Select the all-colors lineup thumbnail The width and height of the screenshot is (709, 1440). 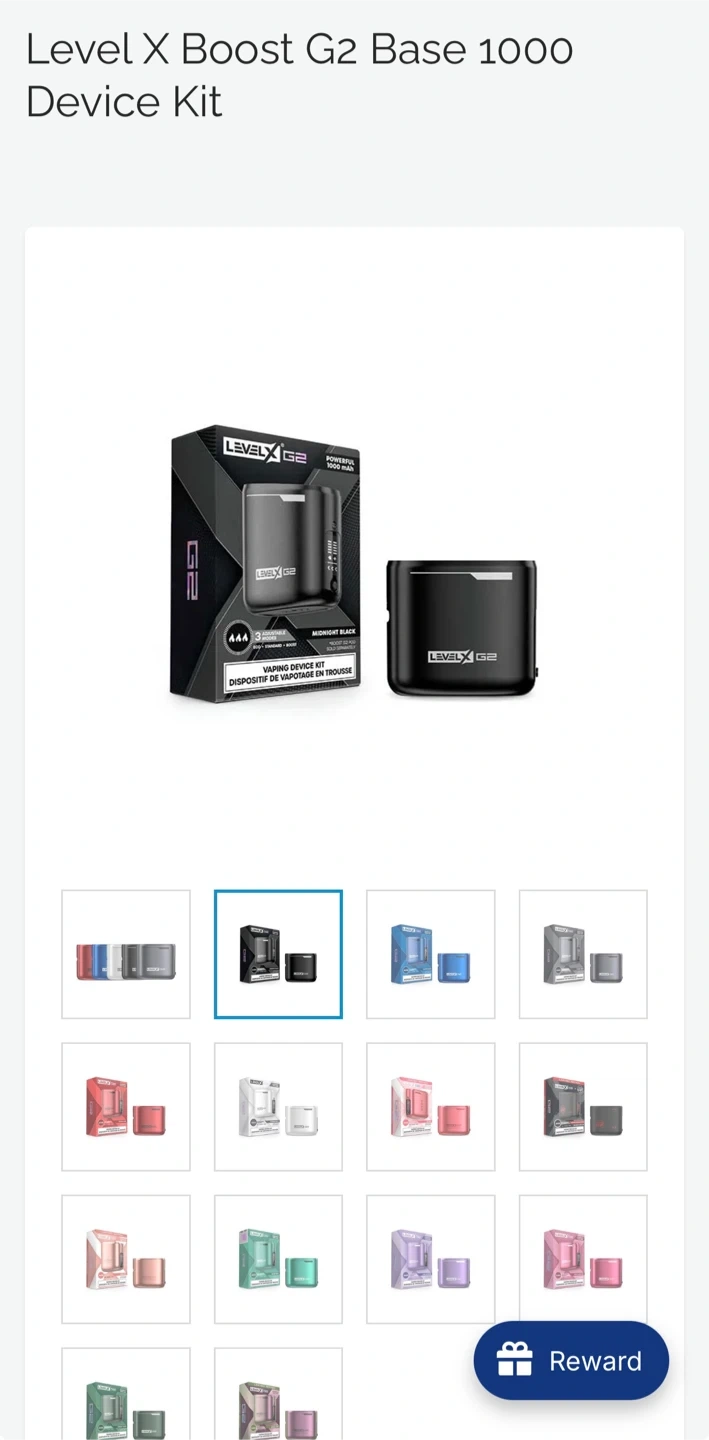126,954
